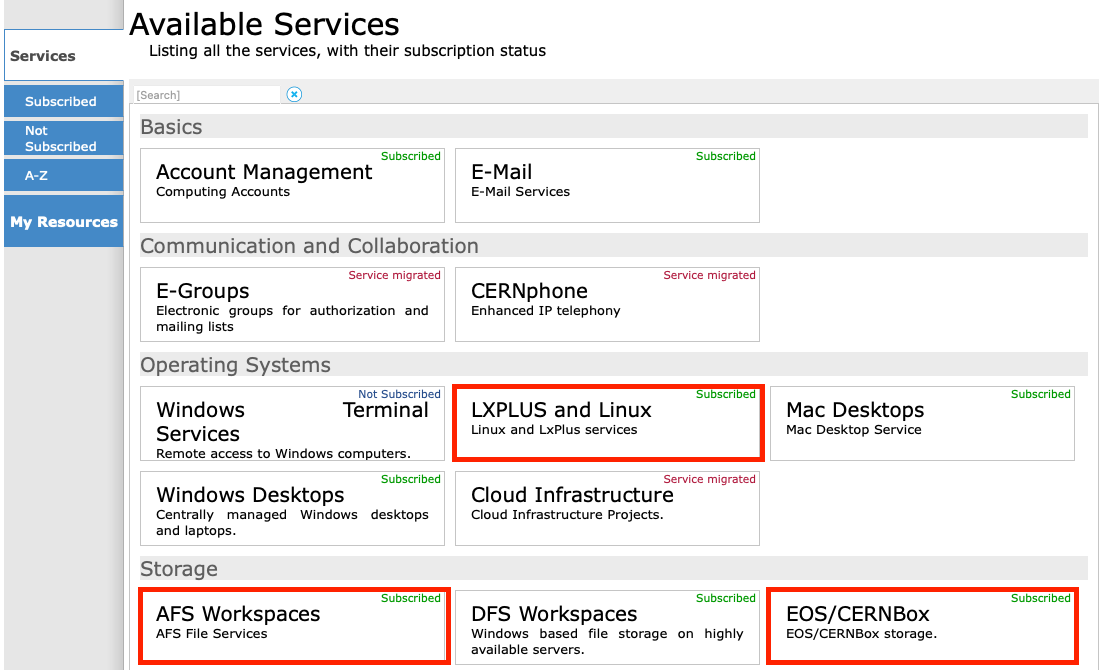
Task: Click the 'Mac Desktop Service' description text
Action: click(x=854, y=429)
